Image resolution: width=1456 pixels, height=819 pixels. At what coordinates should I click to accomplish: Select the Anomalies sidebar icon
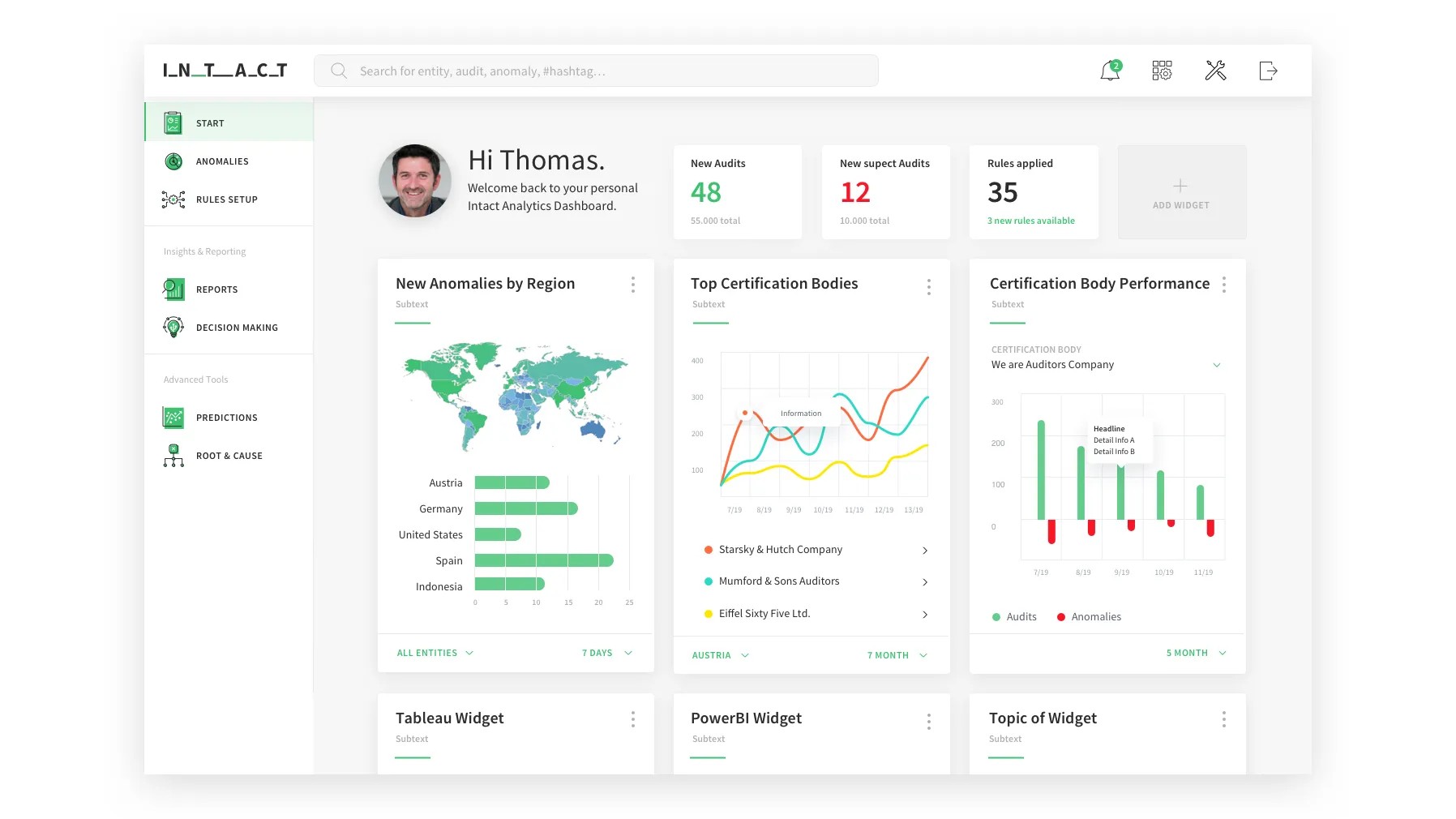[x=173, y=161]
